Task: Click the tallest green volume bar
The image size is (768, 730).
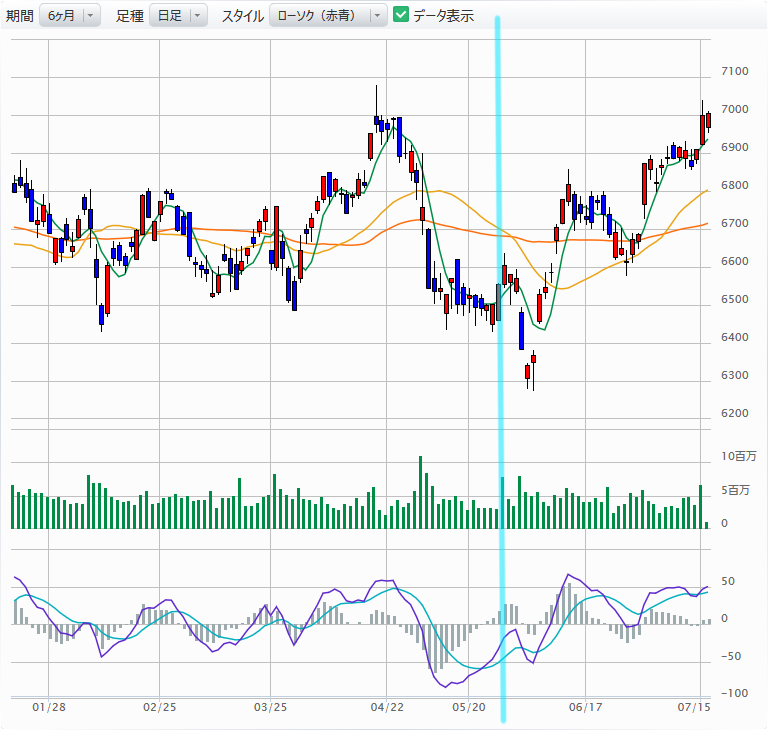Action: coord(421,492)
